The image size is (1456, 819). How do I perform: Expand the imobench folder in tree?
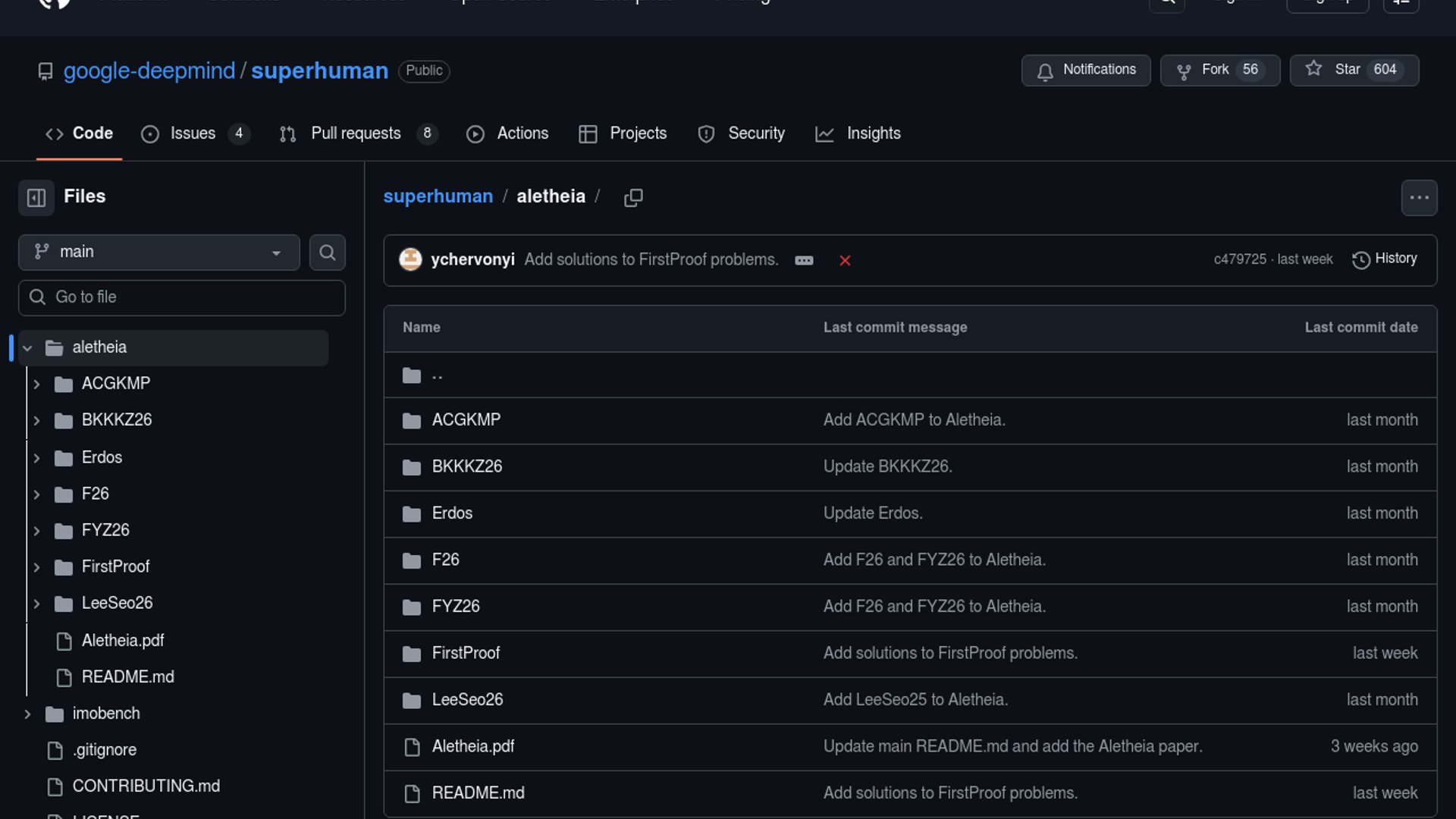click(x=27, y=714)
